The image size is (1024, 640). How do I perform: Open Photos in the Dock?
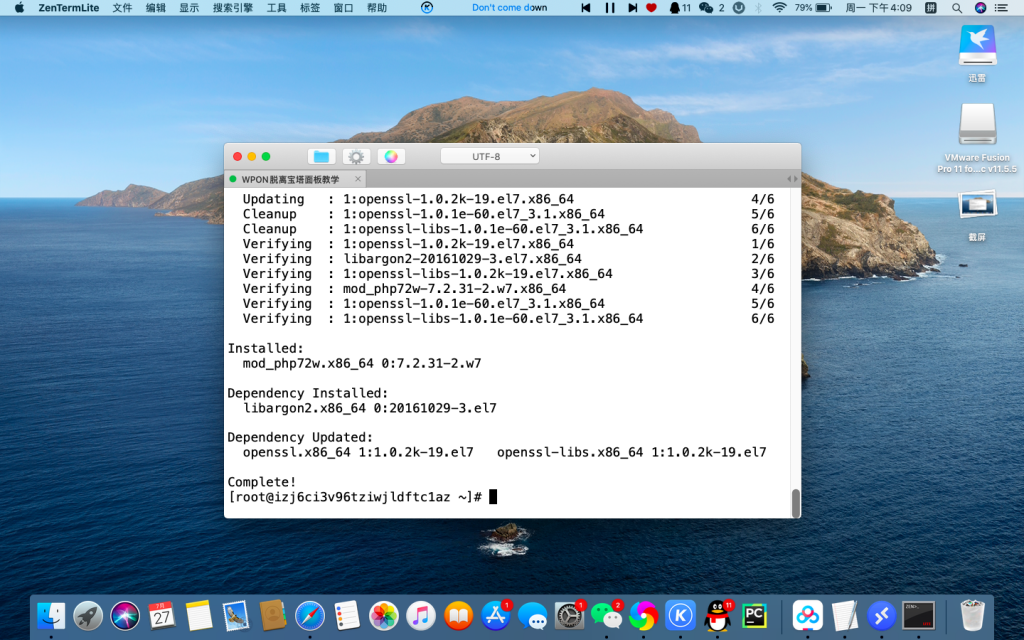tap(384, 616)
